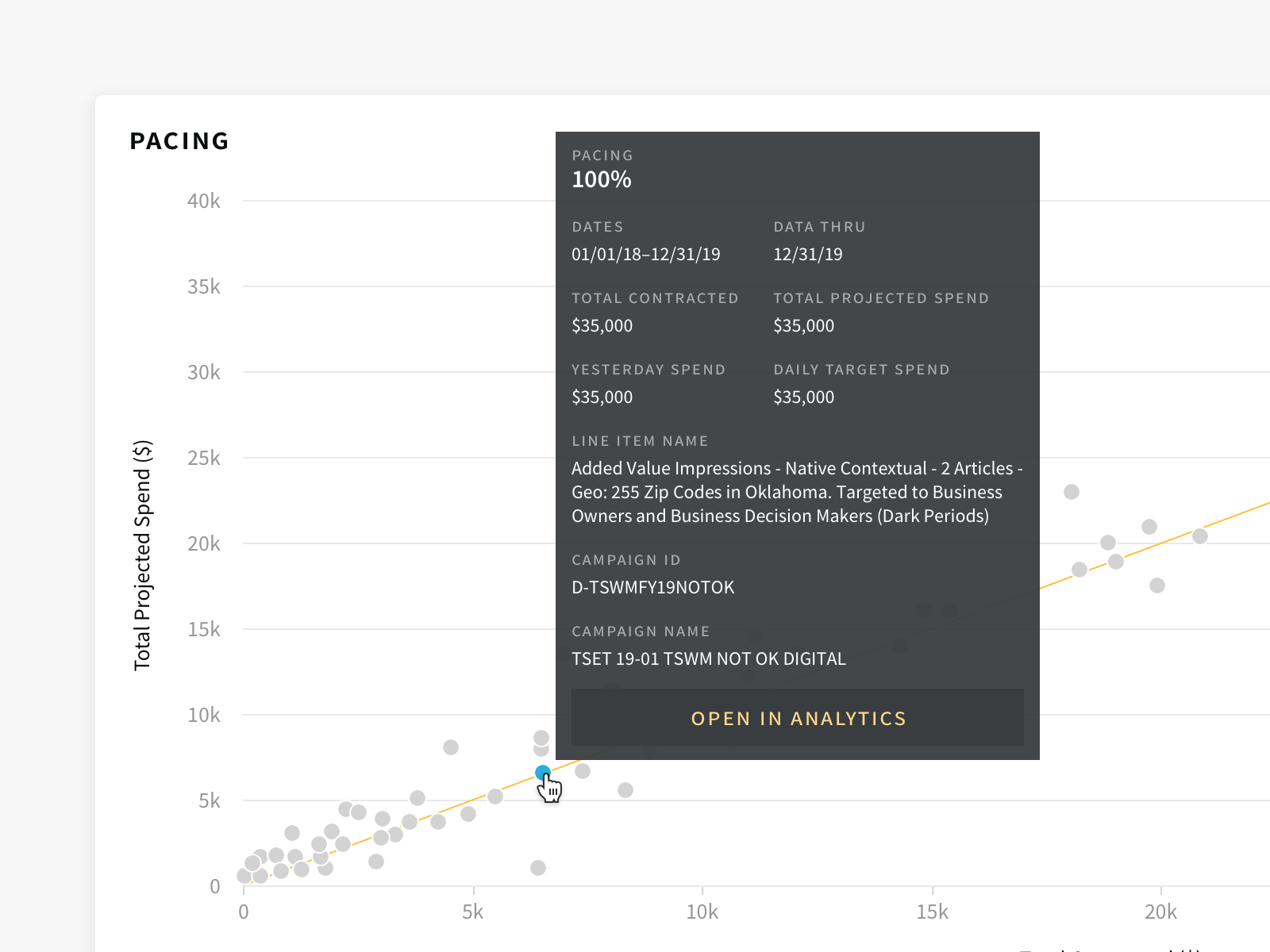
Task: Click the PACING chart title
Action: click(x=179, y=140)
